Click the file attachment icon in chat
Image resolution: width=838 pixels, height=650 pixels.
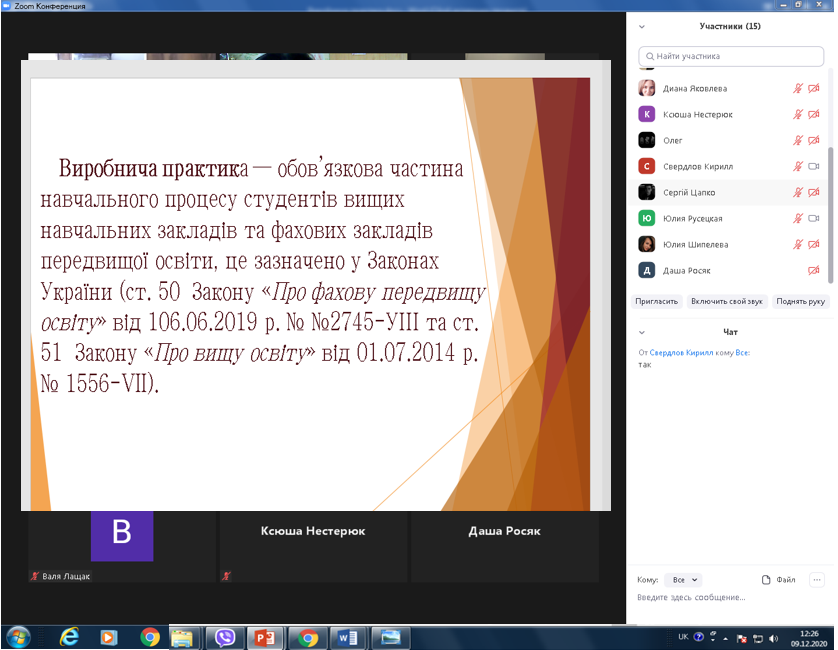click(766, 580)
